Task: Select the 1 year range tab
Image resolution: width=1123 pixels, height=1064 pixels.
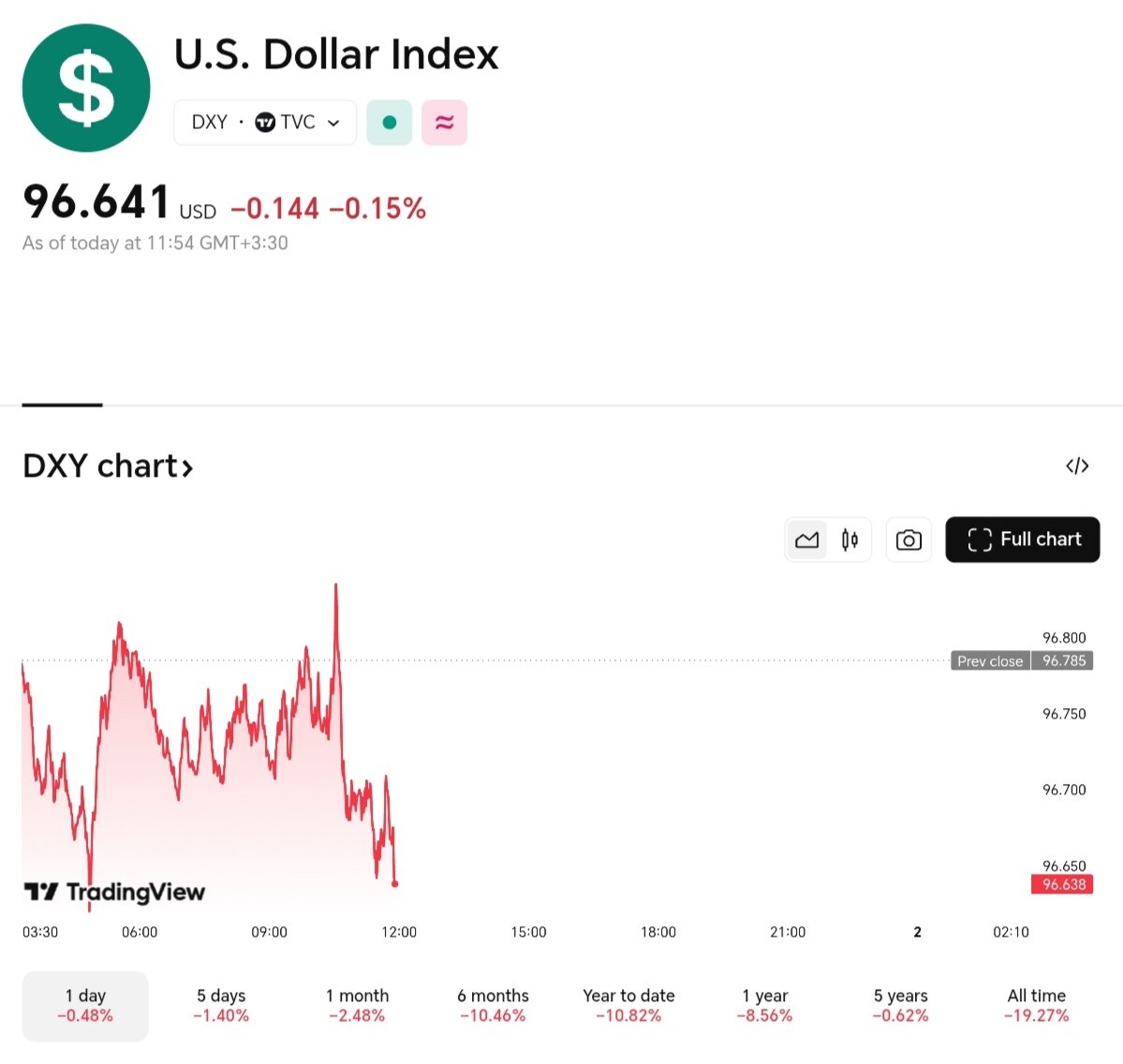Action: [764, 1005]
